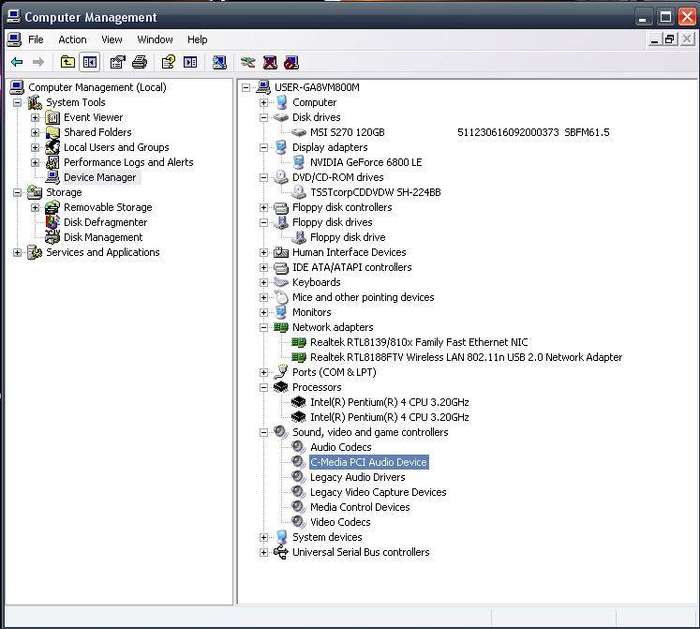Select Media Control Devices entry
This screenshot has width=700, height=629.
pyautogui.click(x=360, y=508)
